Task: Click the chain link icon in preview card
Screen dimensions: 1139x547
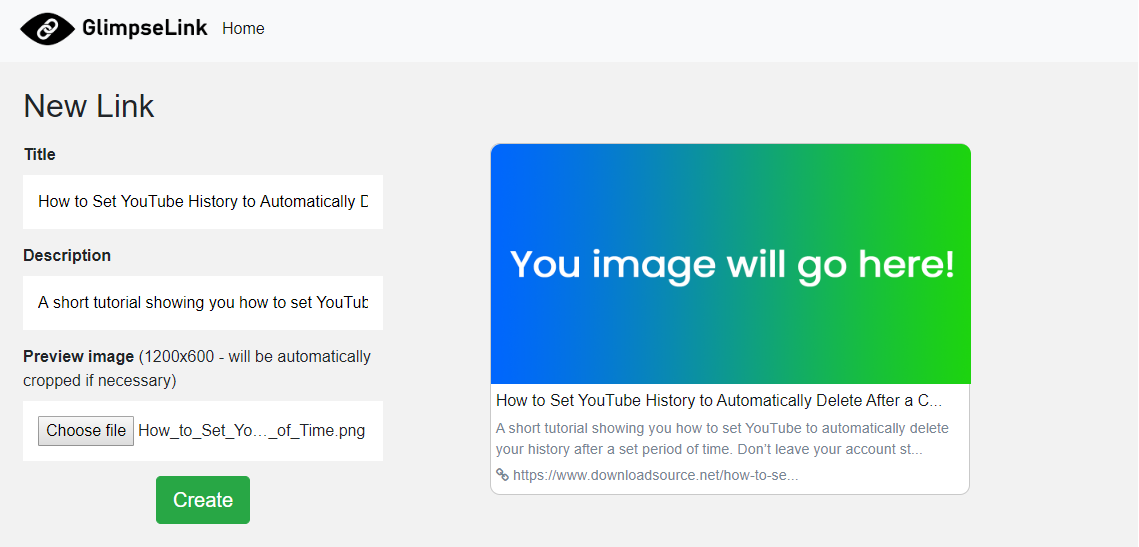Action: [502, 474]
